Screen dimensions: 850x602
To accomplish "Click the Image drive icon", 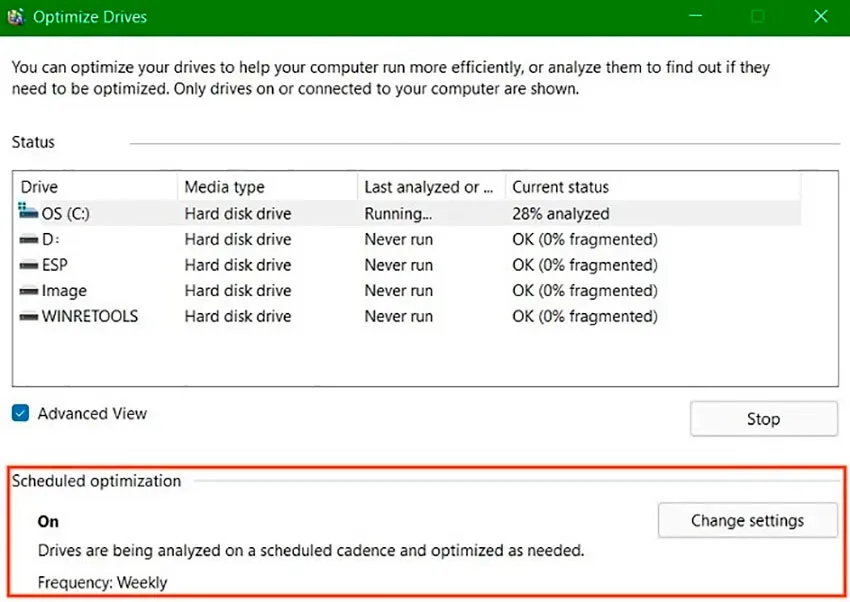I will pyautogui.click(x=29, y=291).
